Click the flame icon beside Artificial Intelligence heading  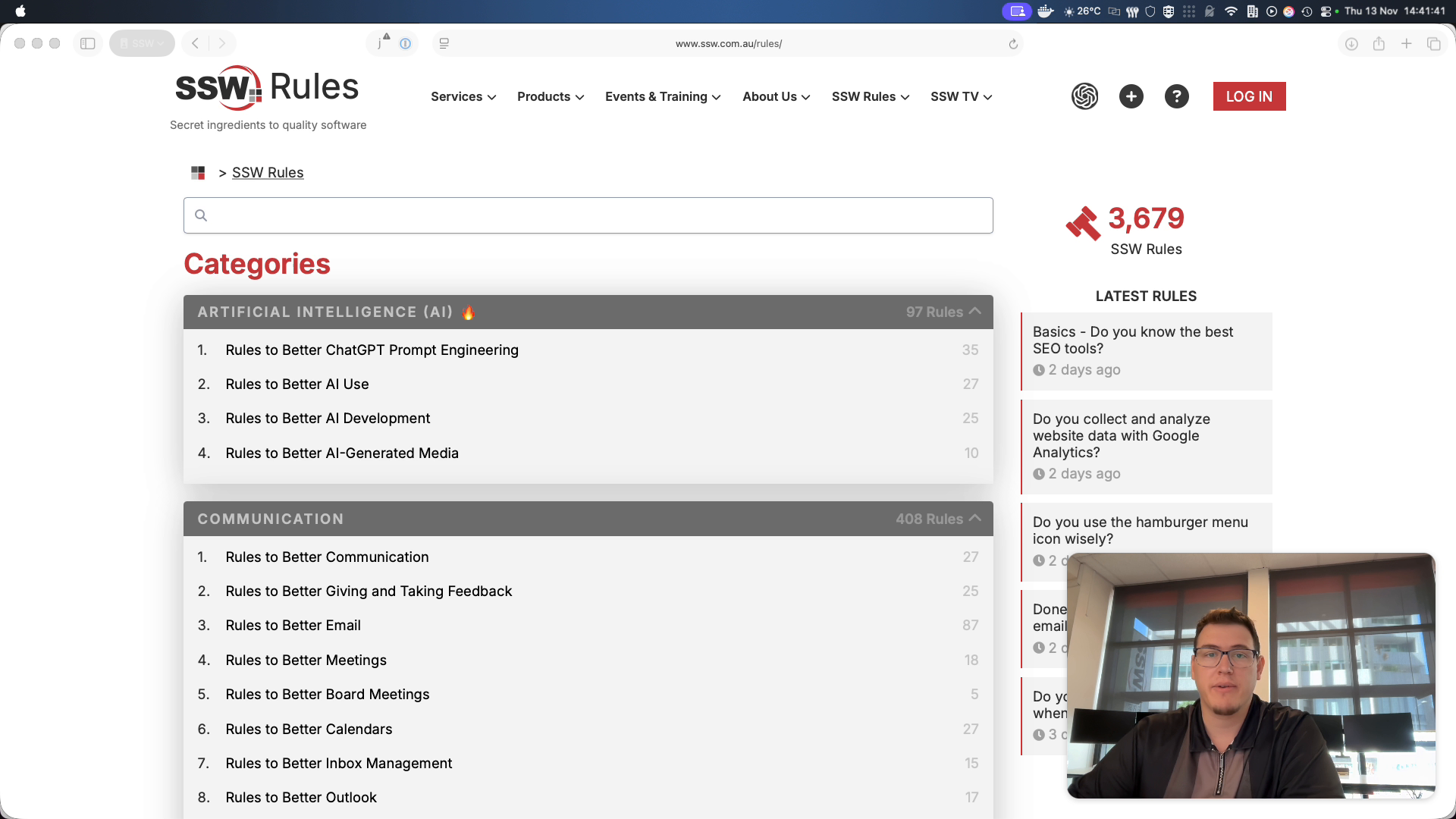coord(468,312)
